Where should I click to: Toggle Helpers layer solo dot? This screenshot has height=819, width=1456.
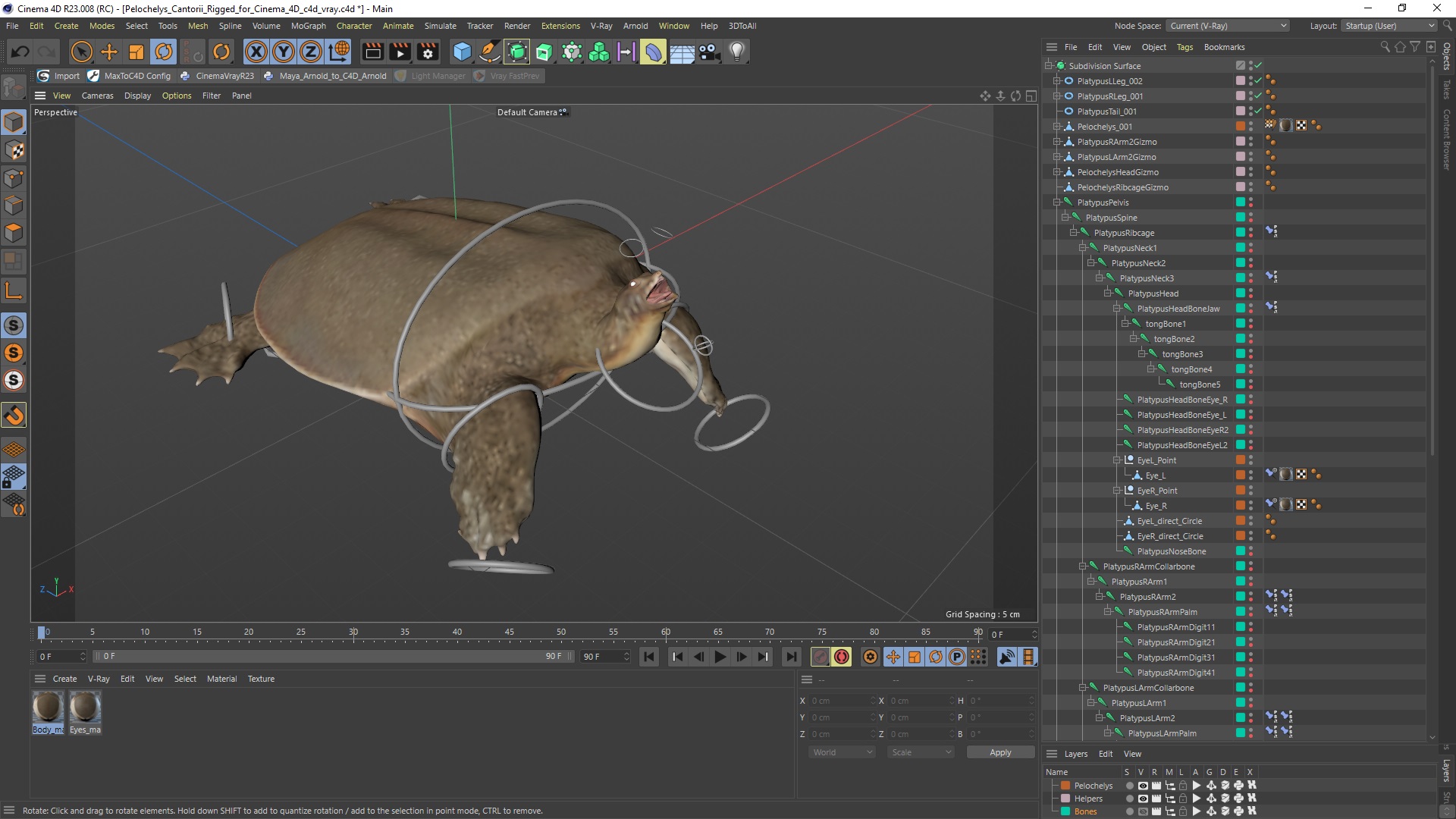pyautogui.click(x=1129, y=799)
